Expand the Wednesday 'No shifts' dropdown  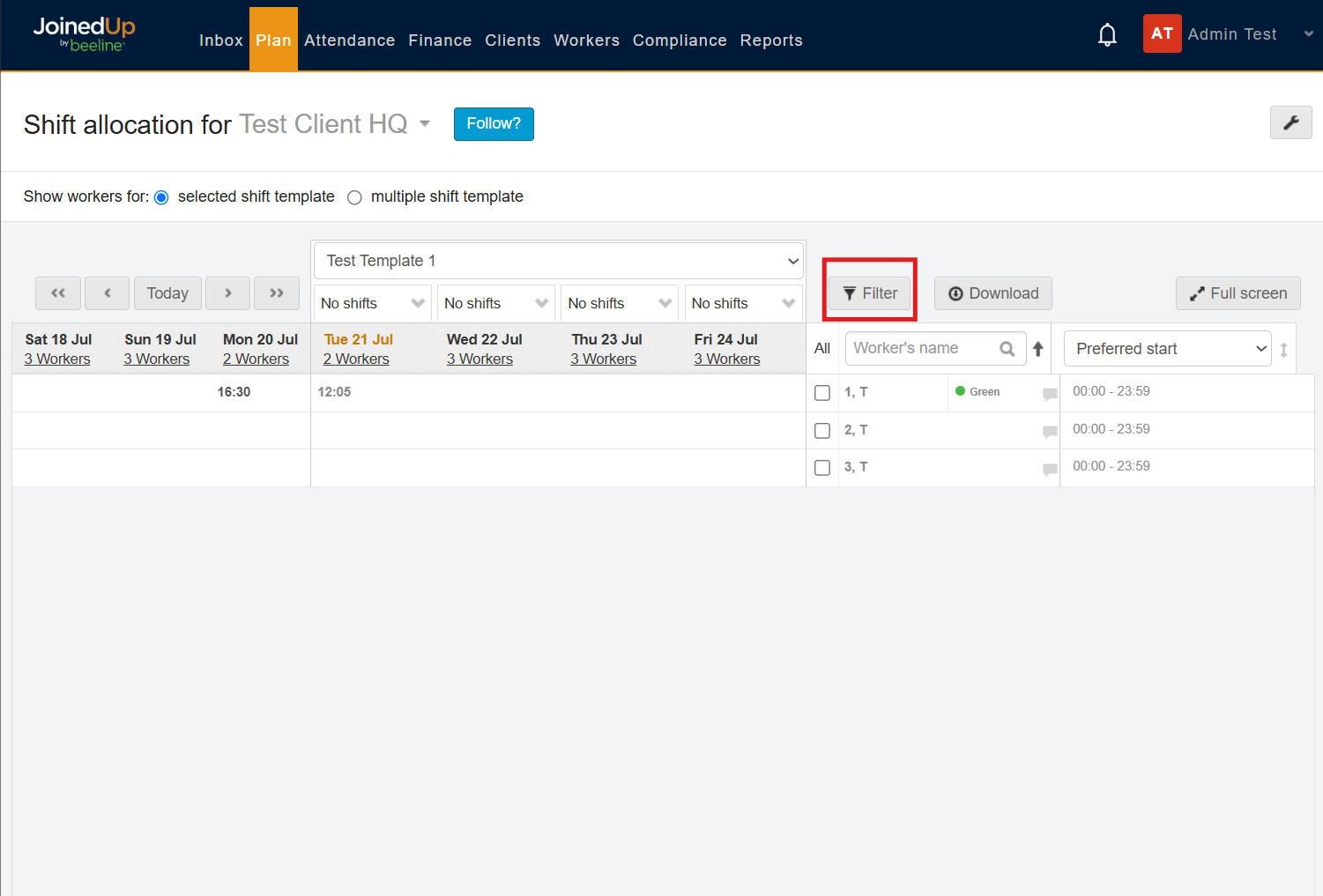(496, 303)
